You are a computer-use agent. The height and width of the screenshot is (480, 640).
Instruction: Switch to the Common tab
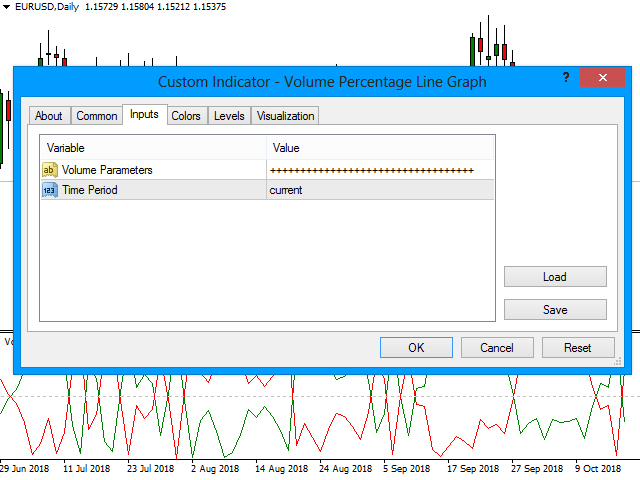(97, 116)
